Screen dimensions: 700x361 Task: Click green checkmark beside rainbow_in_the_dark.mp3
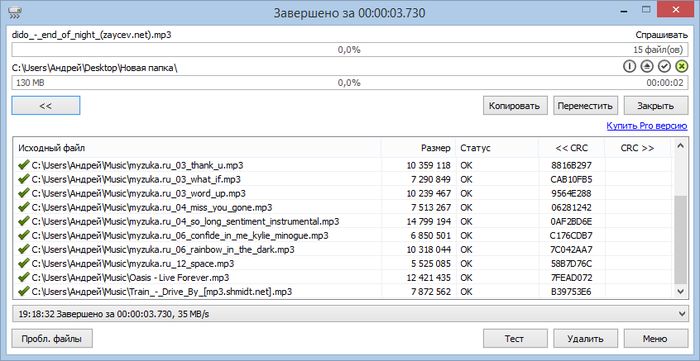23,249
